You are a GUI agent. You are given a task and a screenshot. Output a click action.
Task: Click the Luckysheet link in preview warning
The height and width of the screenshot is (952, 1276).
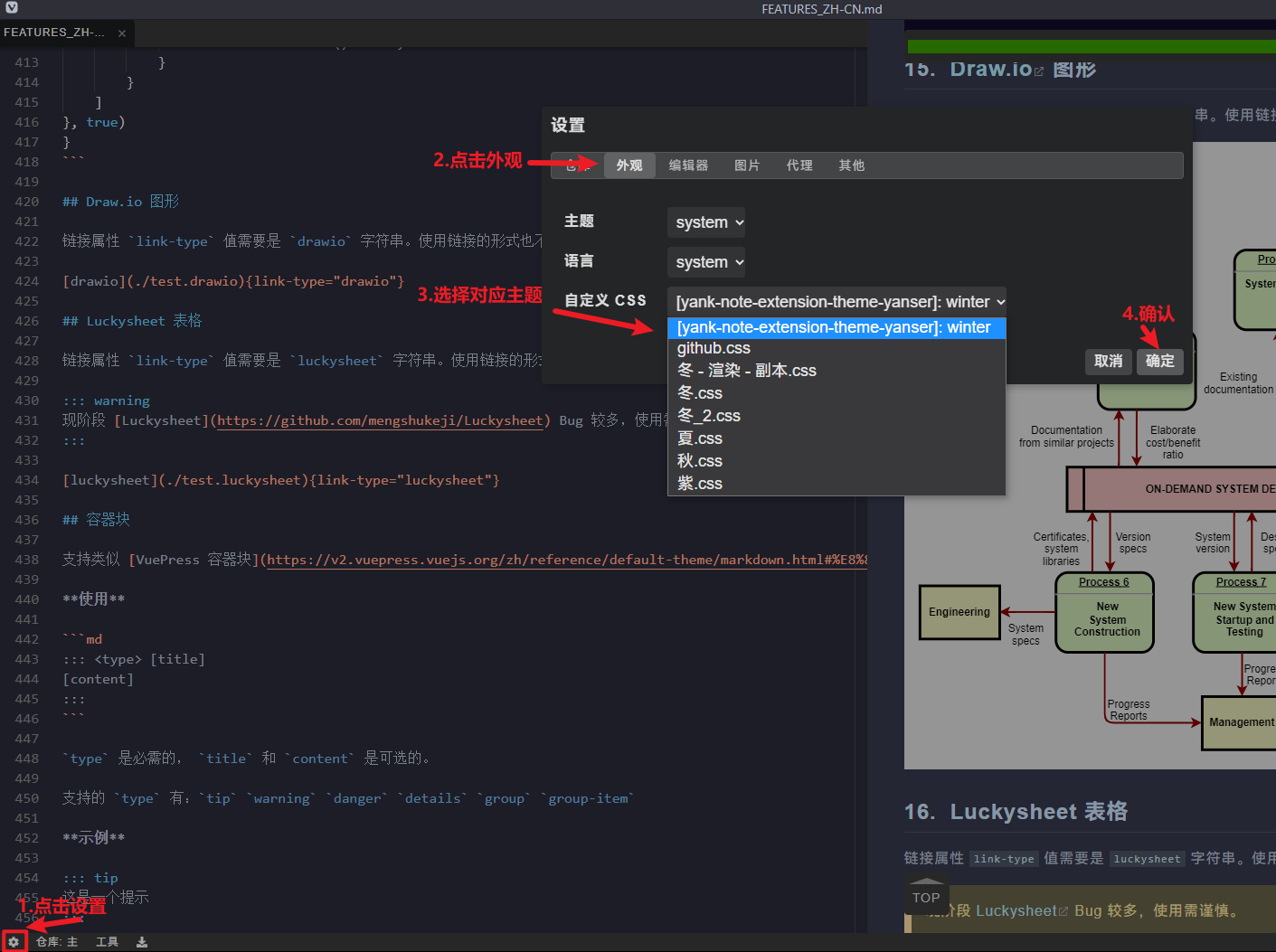(x=1016, y=911)
